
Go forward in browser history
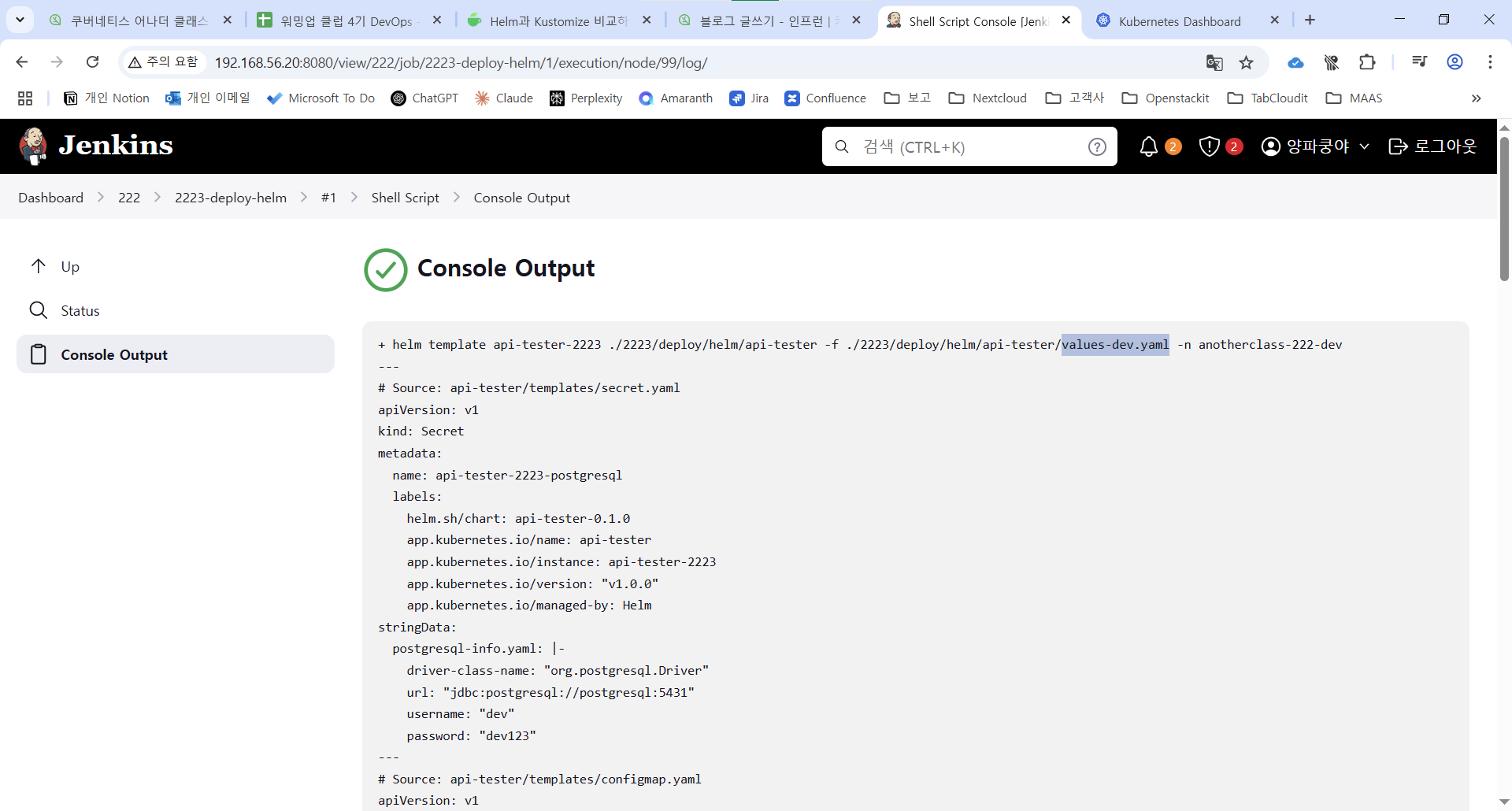point(57,62)
